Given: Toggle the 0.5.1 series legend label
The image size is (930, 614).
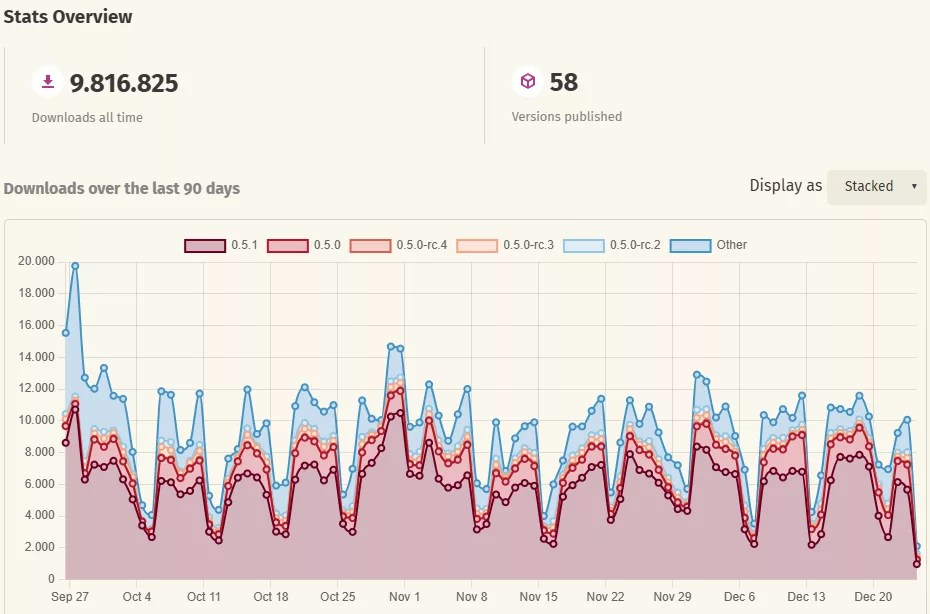Looking at the screenshot, I should click(x=244, y=245).
